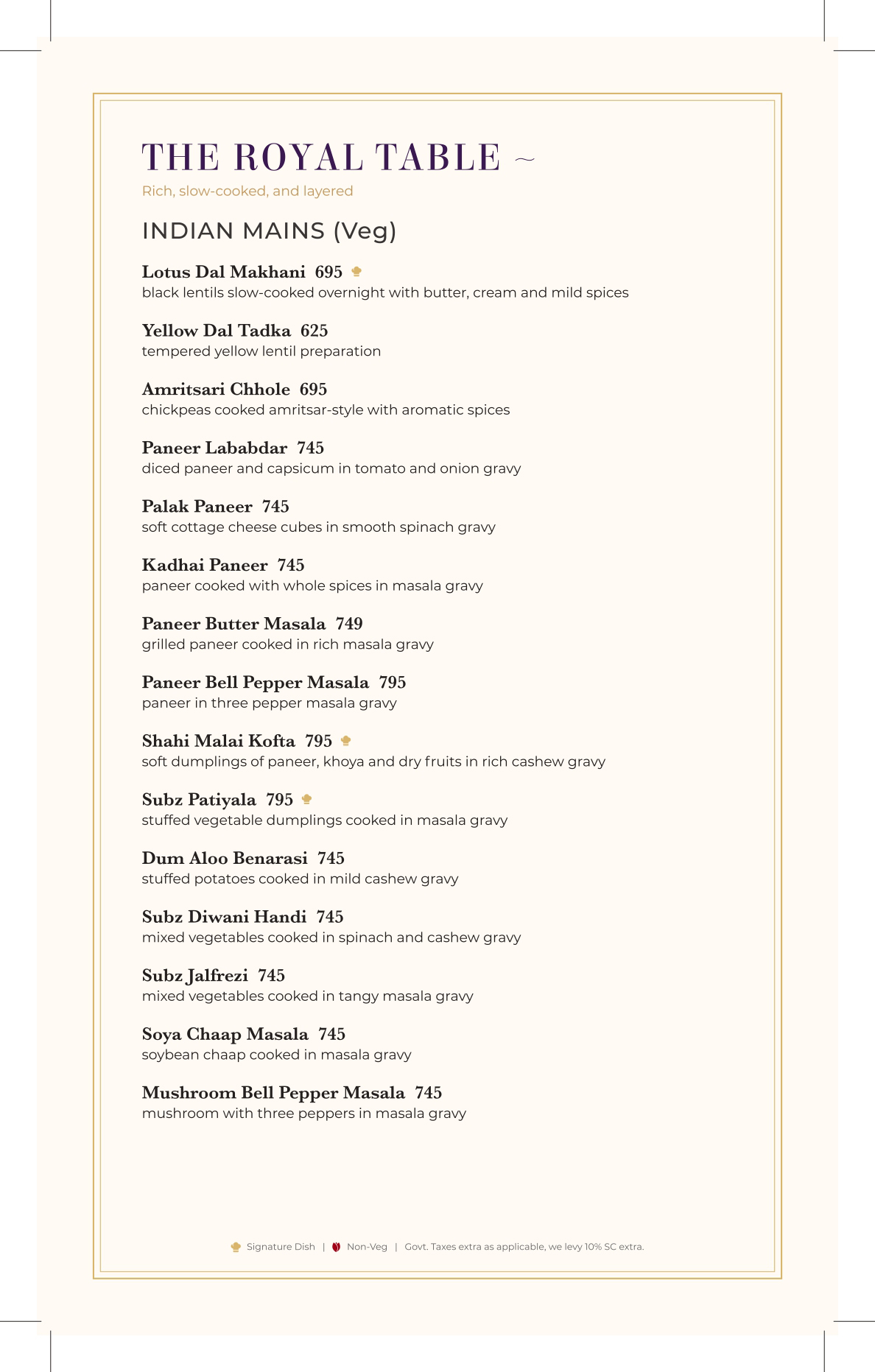Viewport: 875px width, 1372px height.
Task: Click the Paneer Butter Masala price 749
Action: (349, 624)
